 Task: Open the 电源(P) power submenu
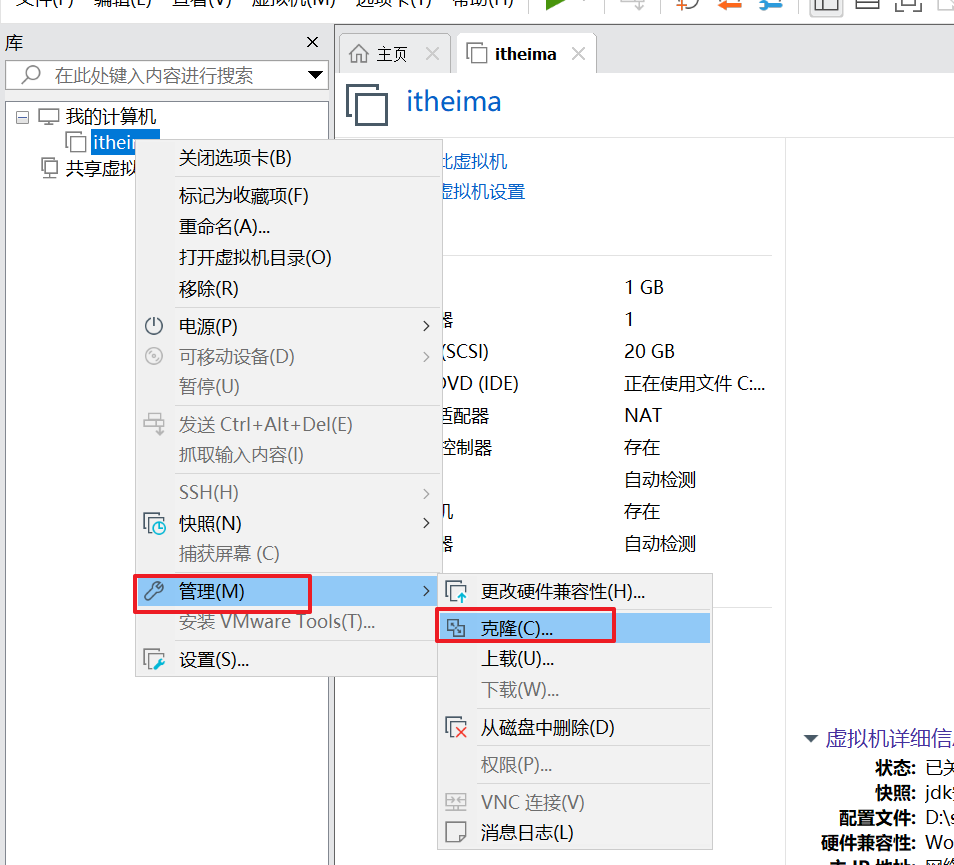[288, 326]
